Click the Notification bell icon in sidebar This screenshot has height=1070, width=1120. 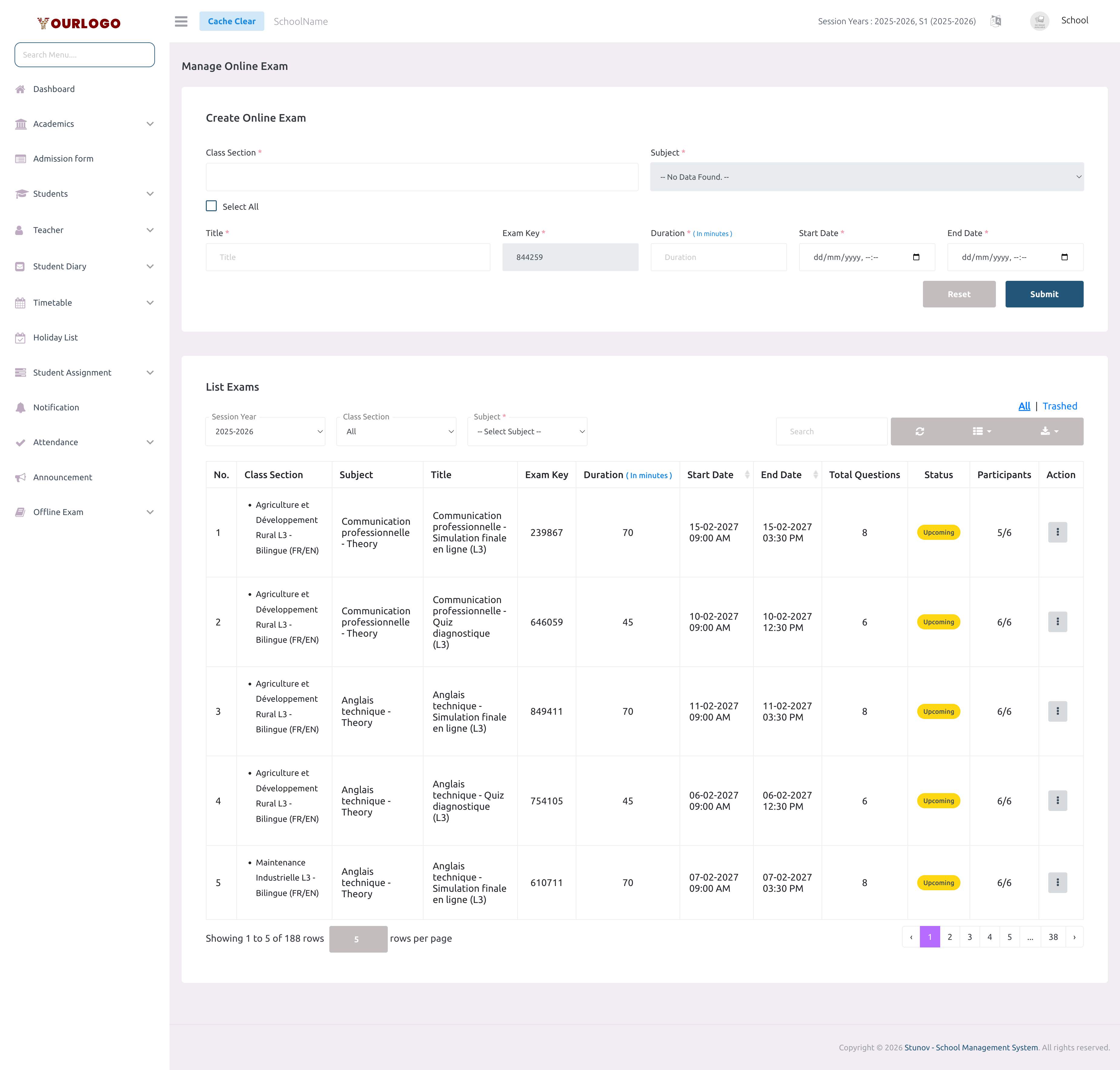tap(21, 407)
